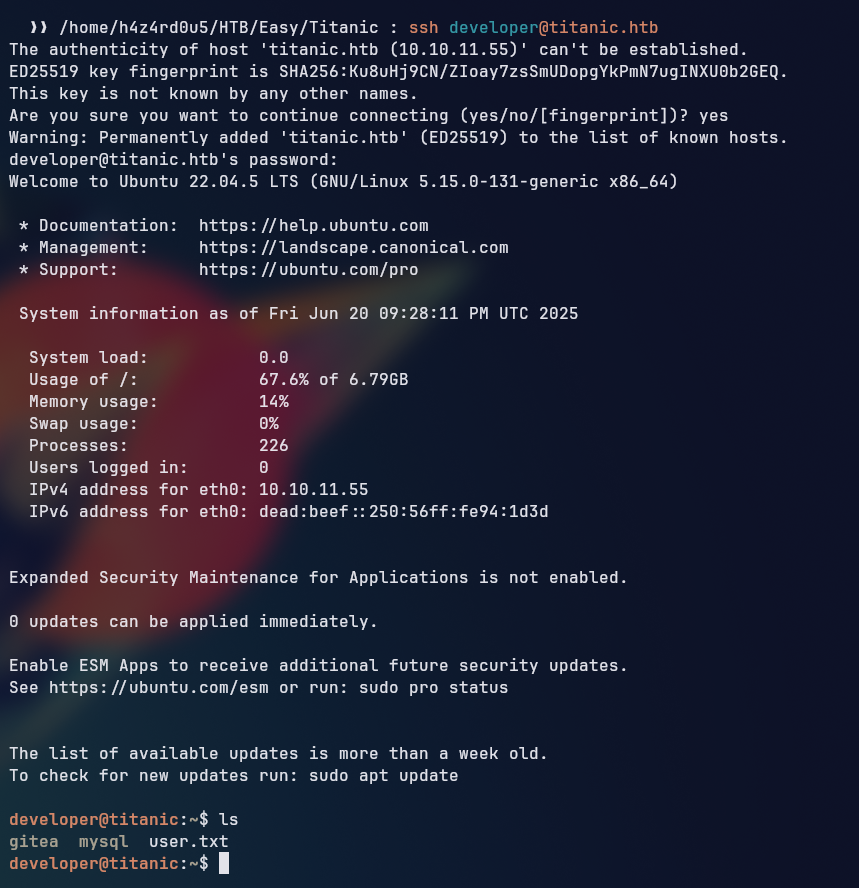Open the landscape.canonical.com management link
Viewport: 859px width, 888px height.
[353, 247]
